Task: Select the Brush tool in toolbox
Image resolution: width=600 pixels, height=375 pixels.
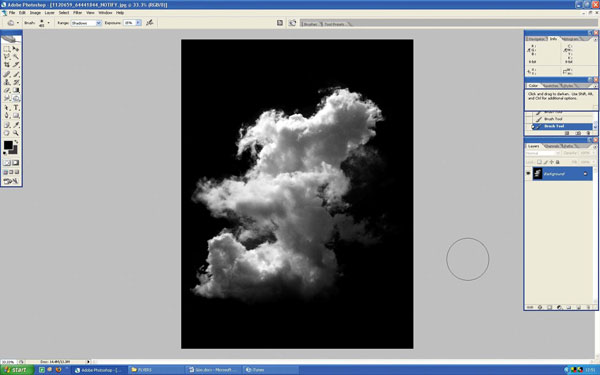Action: click(x=16, y=74)
